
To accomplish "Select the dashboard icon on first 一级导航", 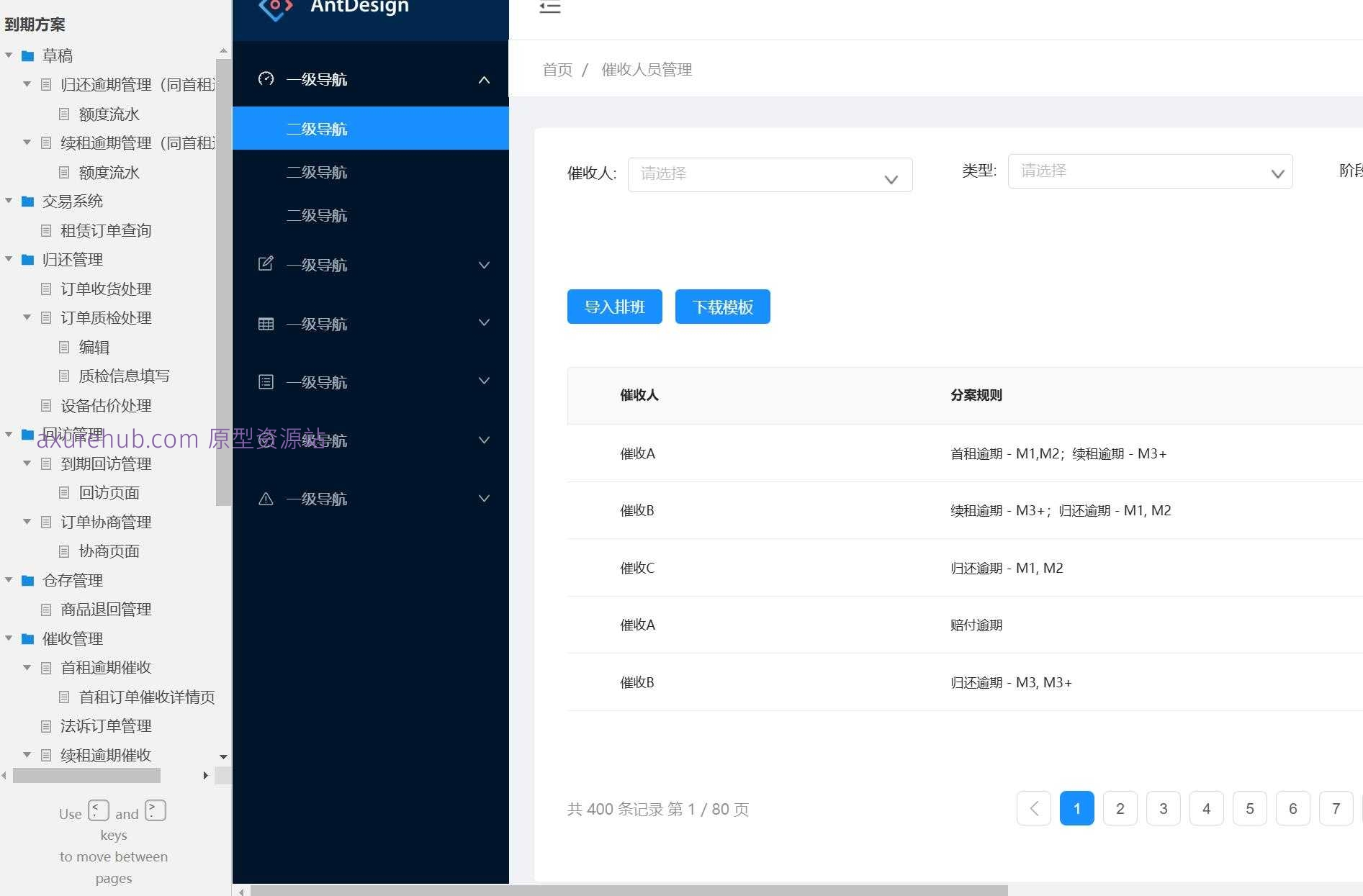I will pos(266,79).
